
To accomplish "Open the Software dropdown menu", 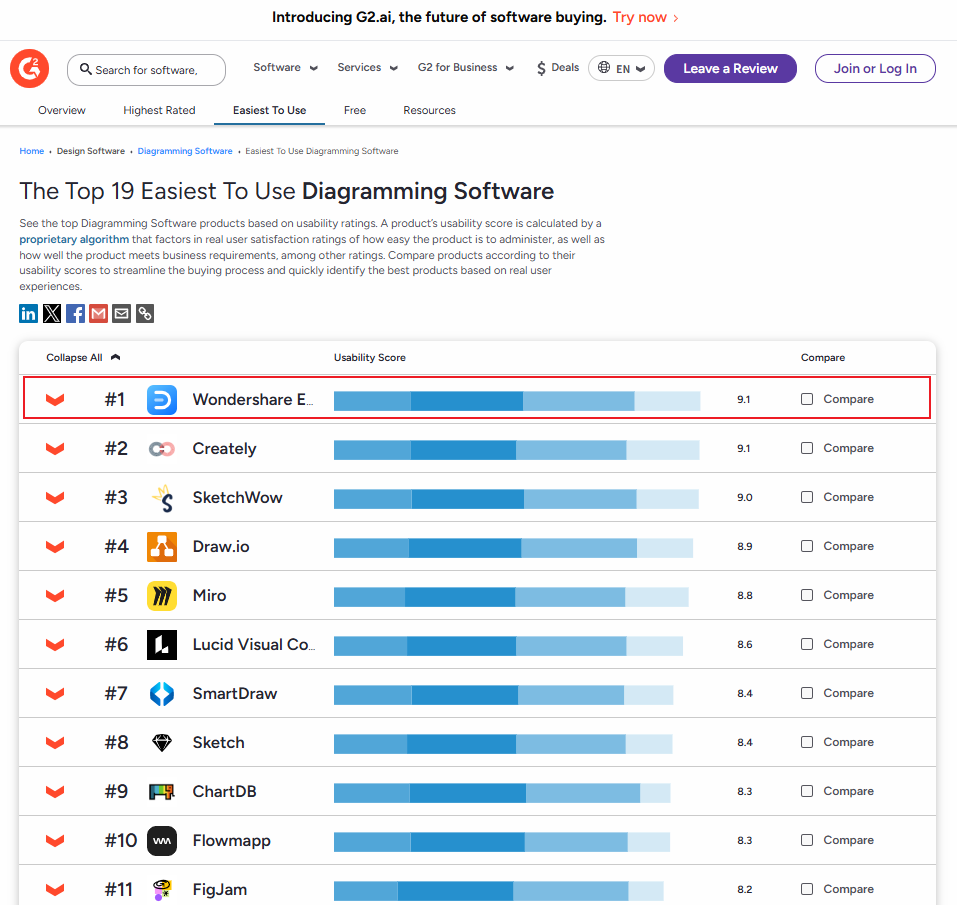I will pos(285,68).
